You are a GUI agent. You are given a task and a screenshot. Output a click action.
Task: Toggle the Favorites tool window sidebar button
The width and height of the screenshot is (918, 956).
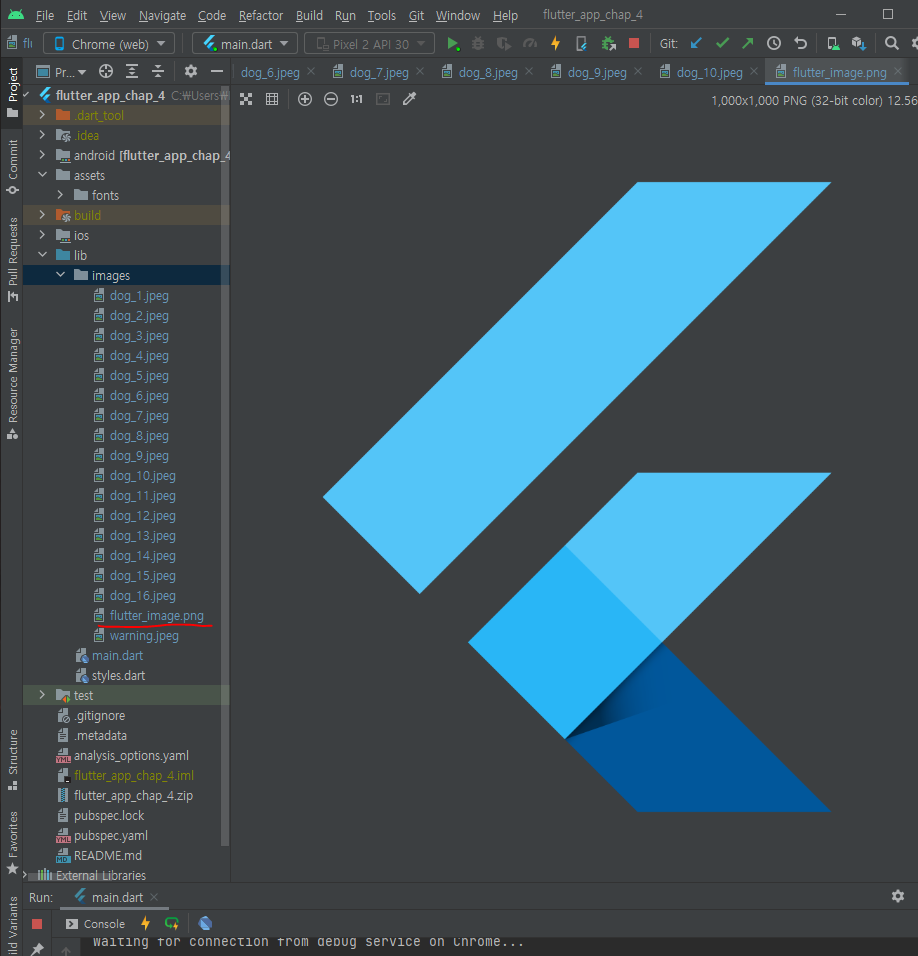(12, 842)
